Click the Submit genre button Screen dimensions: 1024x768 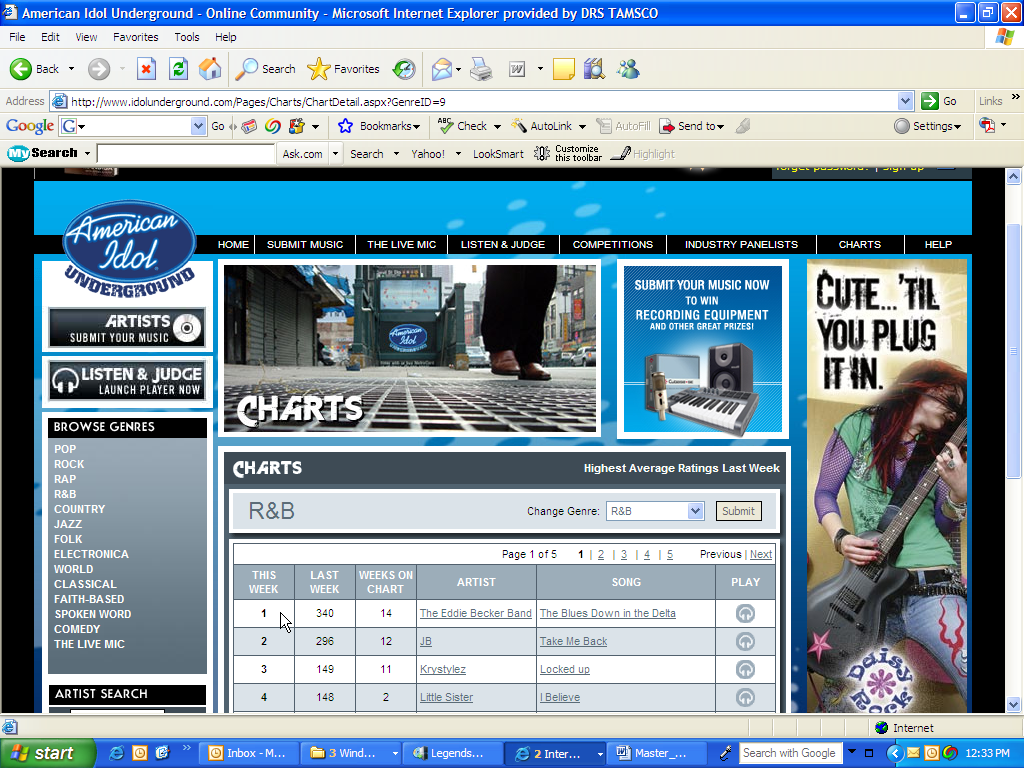coord(739,511)
